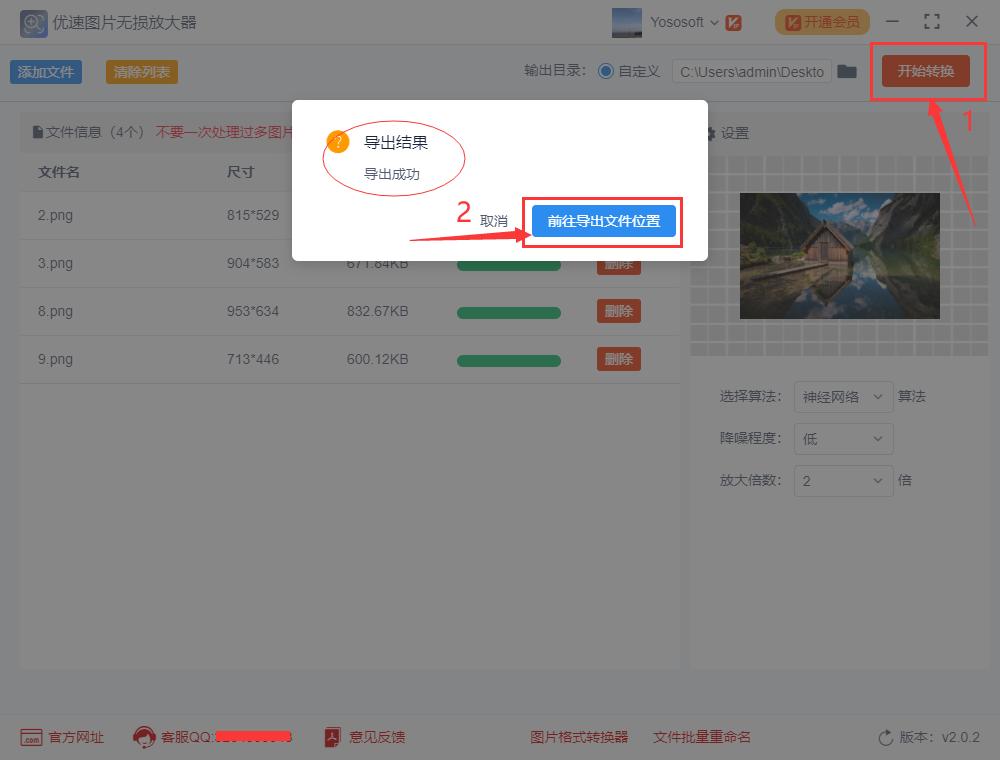The image size is (1000, 760).
Task: Click the fullscreen toggle in the title bar
Action: click(932, 21)
